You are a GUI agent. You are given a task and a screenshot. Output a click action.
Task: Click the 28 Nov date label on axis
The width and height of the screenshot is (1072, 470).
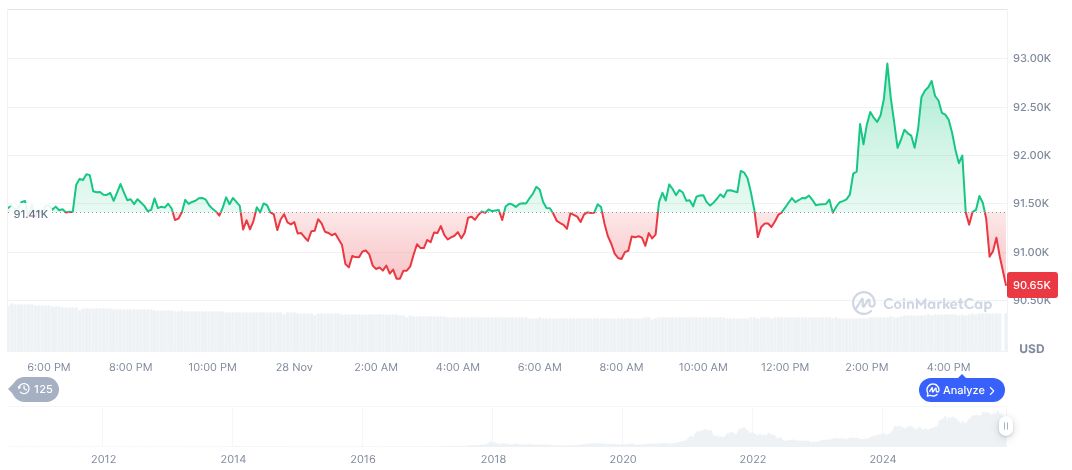[295, 367]
